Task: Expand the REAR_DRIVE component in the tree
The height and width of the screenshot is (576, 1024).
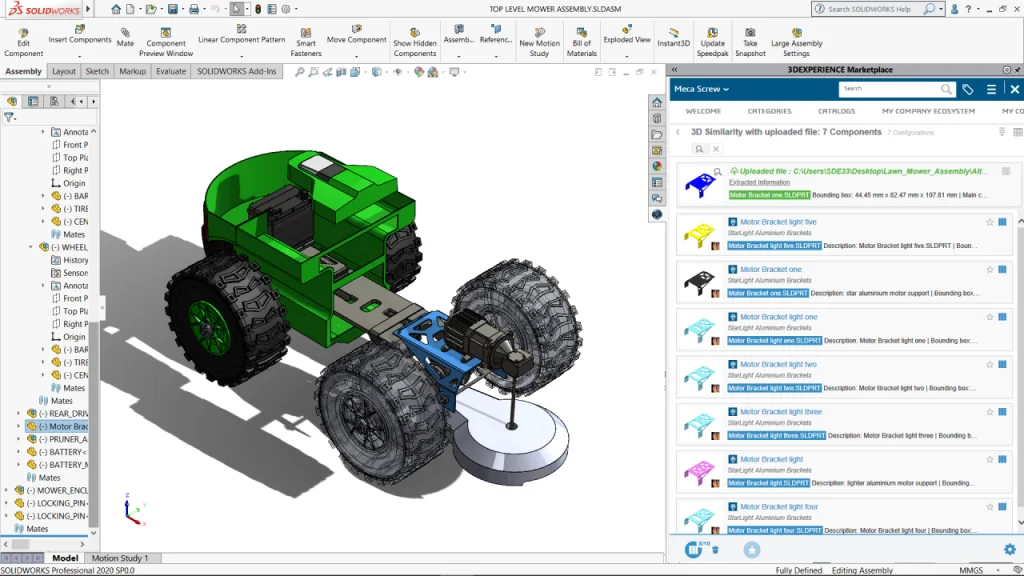Action: click(17, 413)
